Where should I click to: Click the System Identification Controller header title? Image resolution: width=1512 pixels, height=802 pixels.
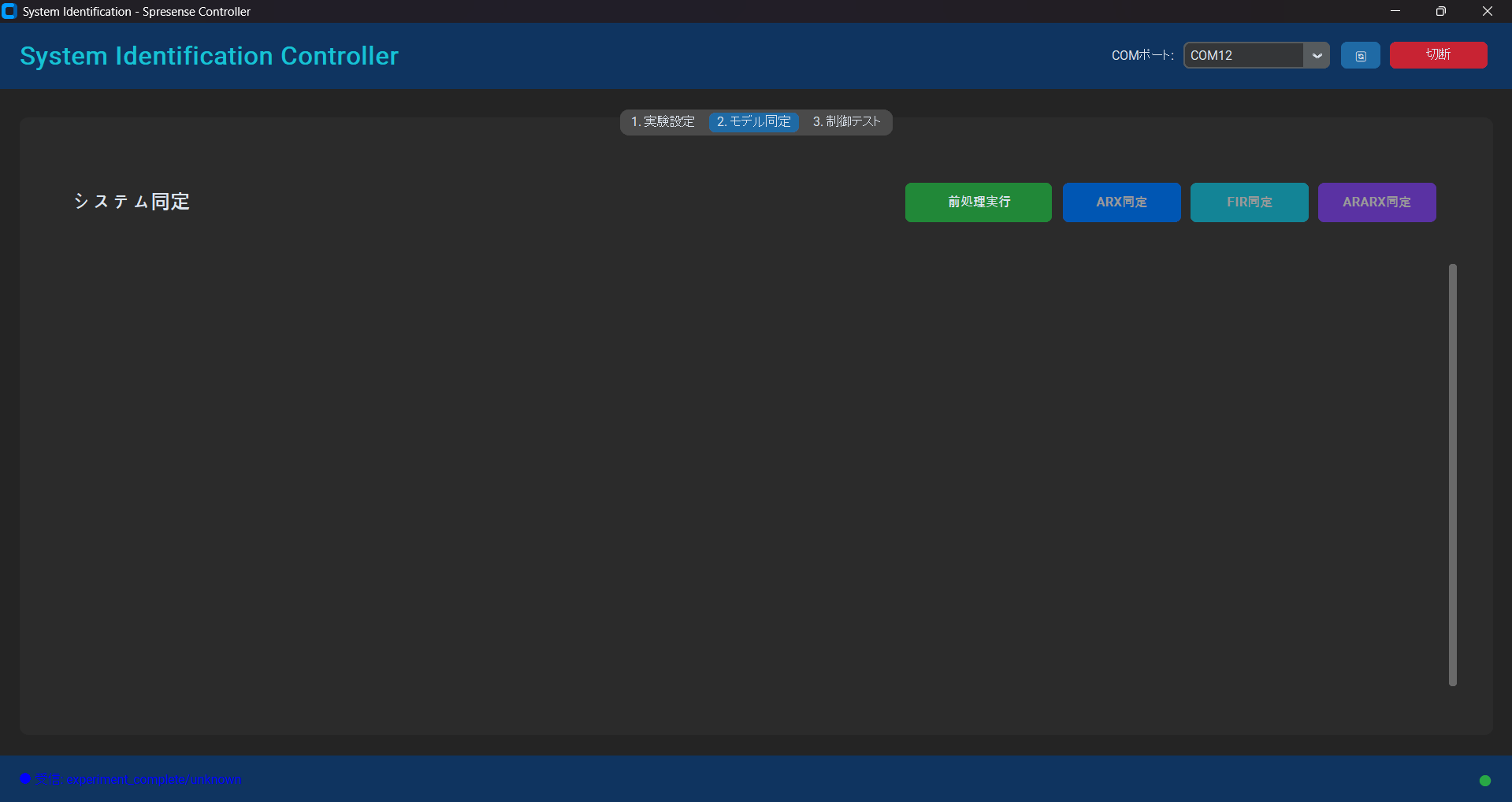click(209, 56)
